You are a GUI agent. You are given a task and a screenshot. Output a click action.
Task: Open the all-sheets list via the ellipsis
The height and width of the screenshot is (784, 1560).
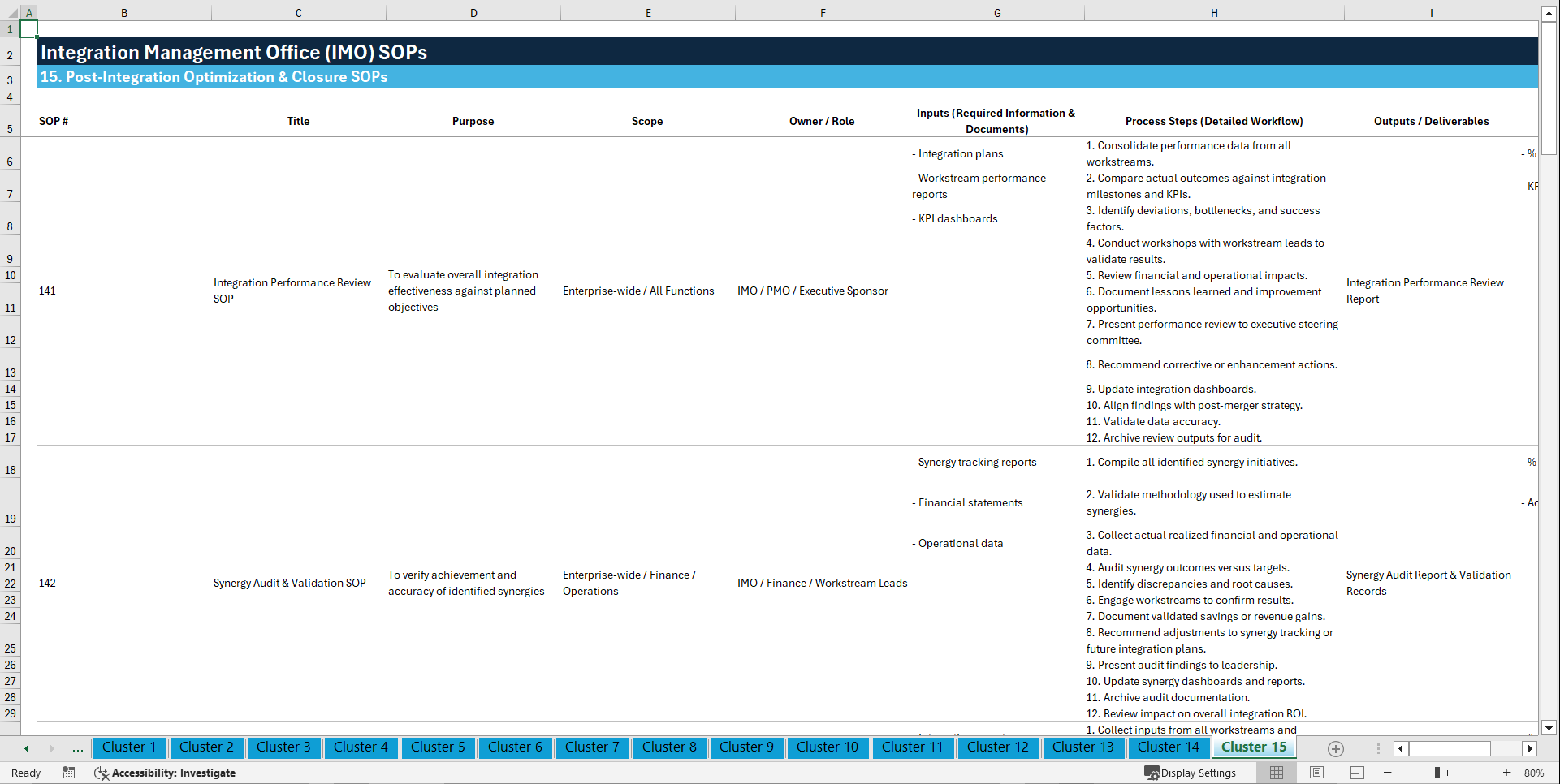[x=77, y=748]
